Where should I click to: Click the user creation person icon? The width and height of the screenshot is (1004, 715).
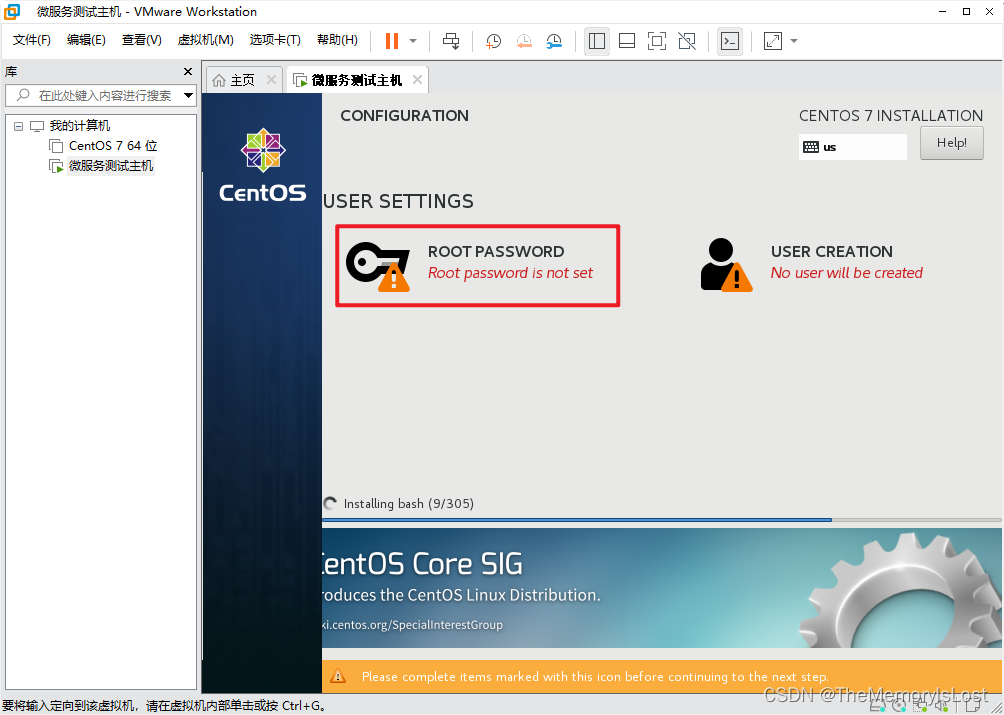(x=725, y=264)
